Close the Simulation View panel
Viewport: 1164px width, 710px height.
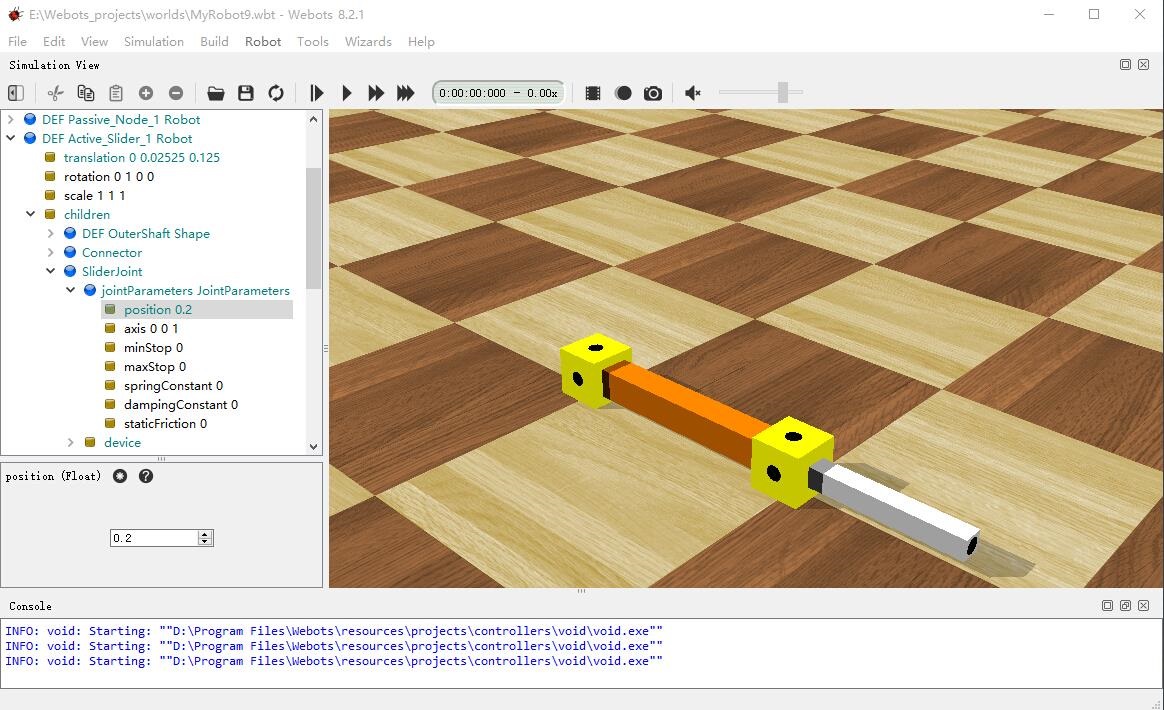point(1144,65)
